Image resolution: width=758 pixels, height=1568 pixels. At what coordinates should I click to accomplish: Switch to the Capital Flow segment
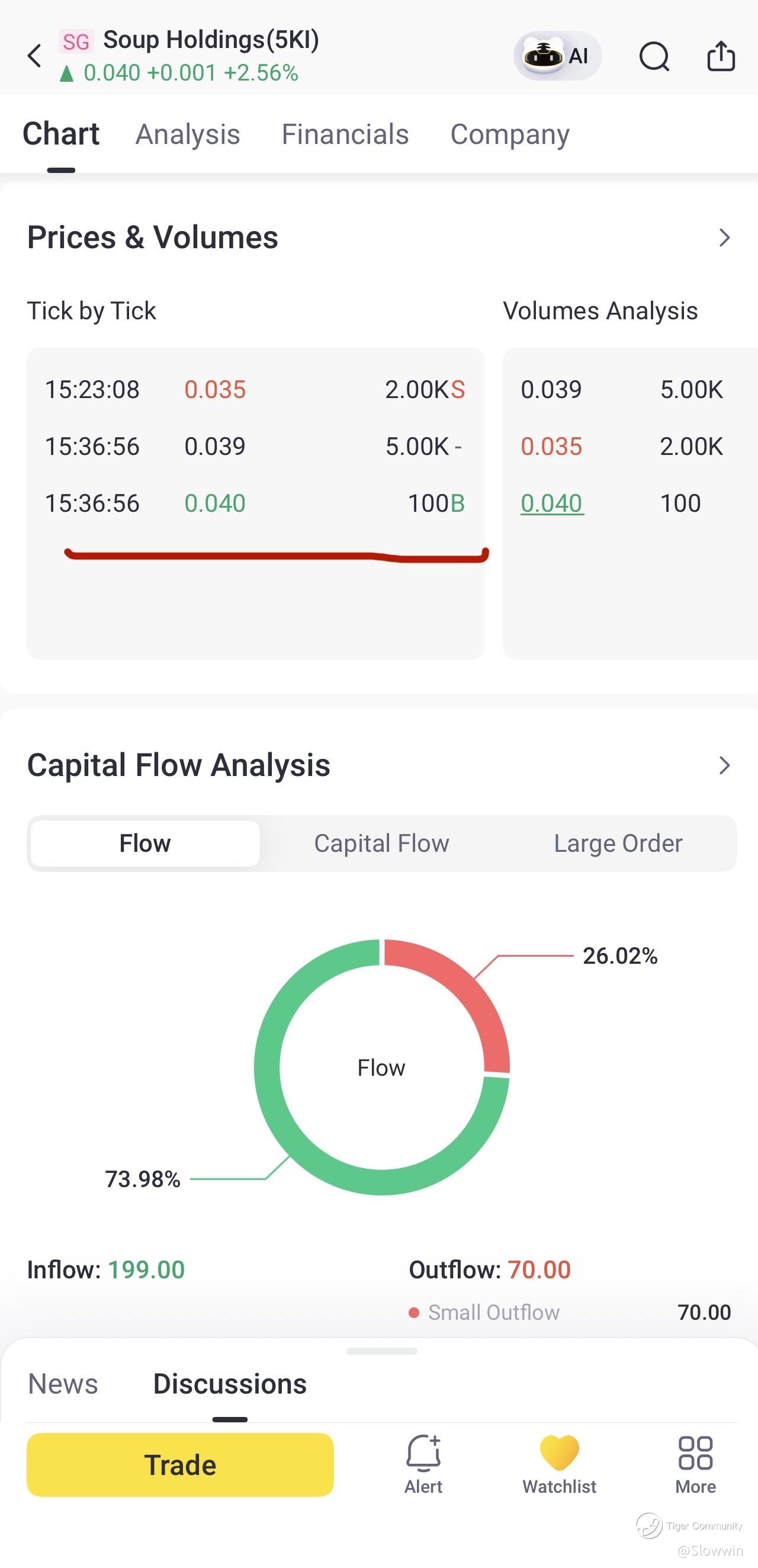(x=381, y=844)
